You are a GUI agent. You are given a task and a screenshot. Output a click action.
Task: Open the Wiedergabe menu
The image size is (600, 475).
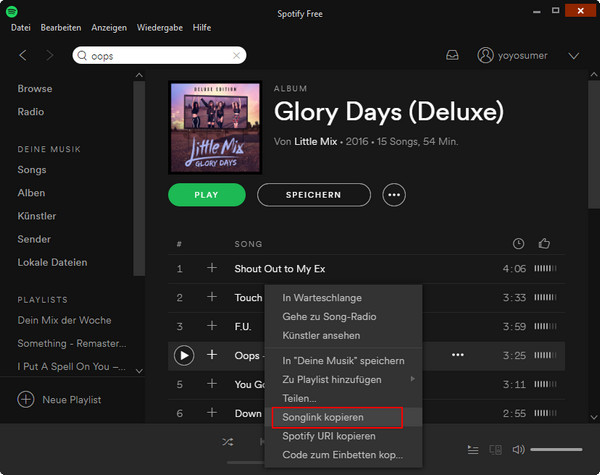160,28
